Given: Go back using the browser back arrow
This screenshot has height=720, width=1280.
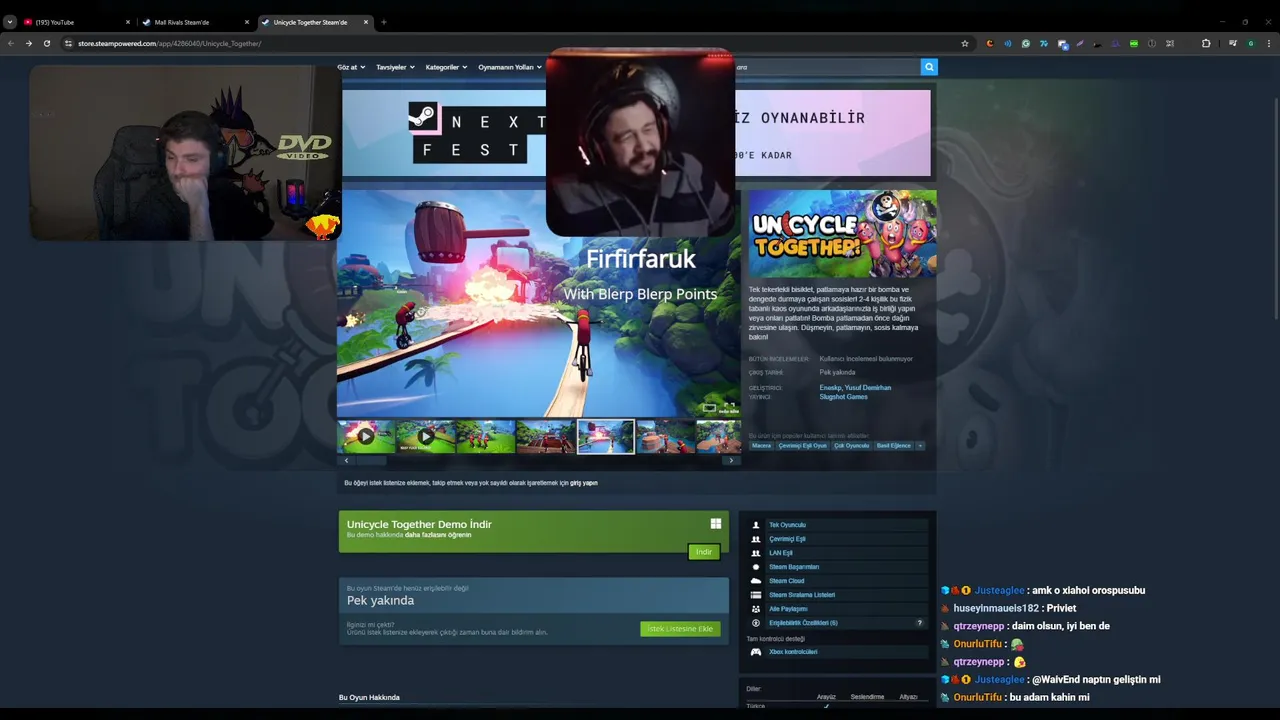Looking at the screenshot, I should 11,43.
